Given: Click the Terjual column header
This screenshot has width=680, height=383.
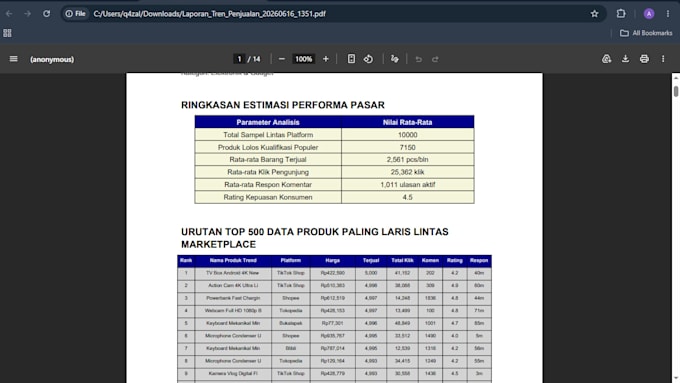Looking at the screenshot, I should point(371,261).
